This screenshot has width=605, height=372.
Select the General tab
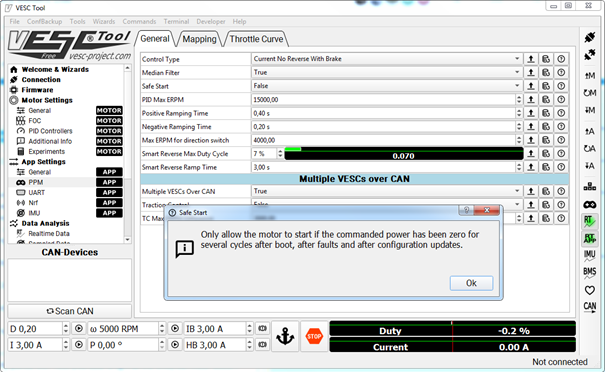pos(155,39)
